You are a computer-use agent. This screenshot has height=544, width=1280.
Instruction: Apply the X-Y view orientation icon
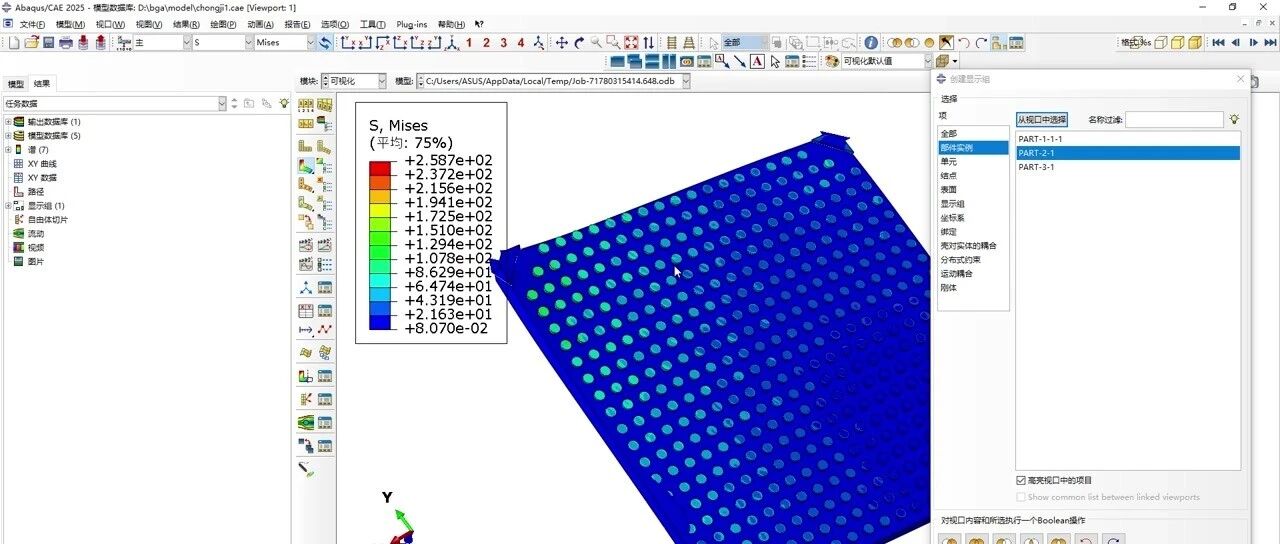pos(349,42)
